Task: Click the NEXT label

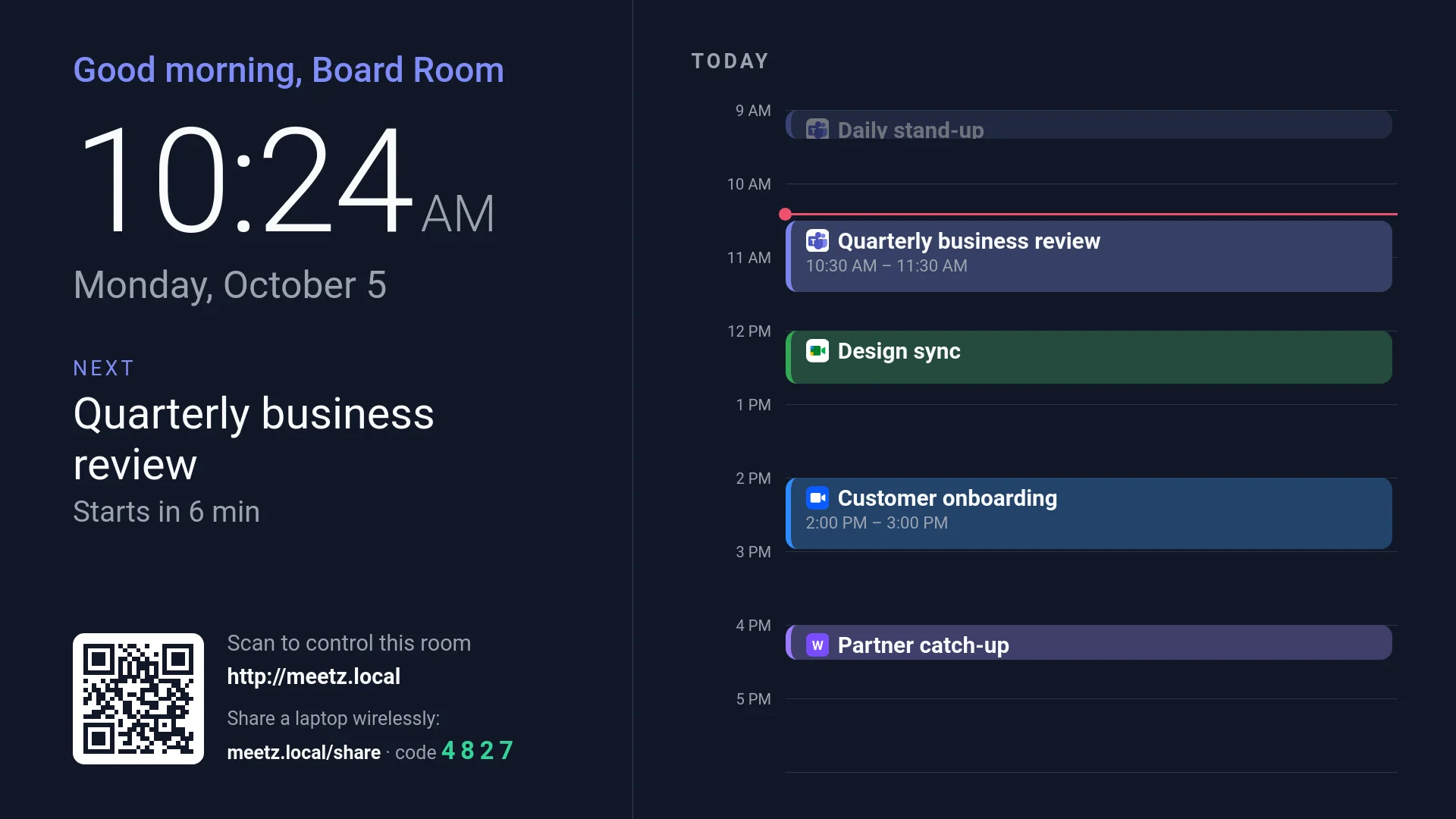Action: click(x=104, y=368)
